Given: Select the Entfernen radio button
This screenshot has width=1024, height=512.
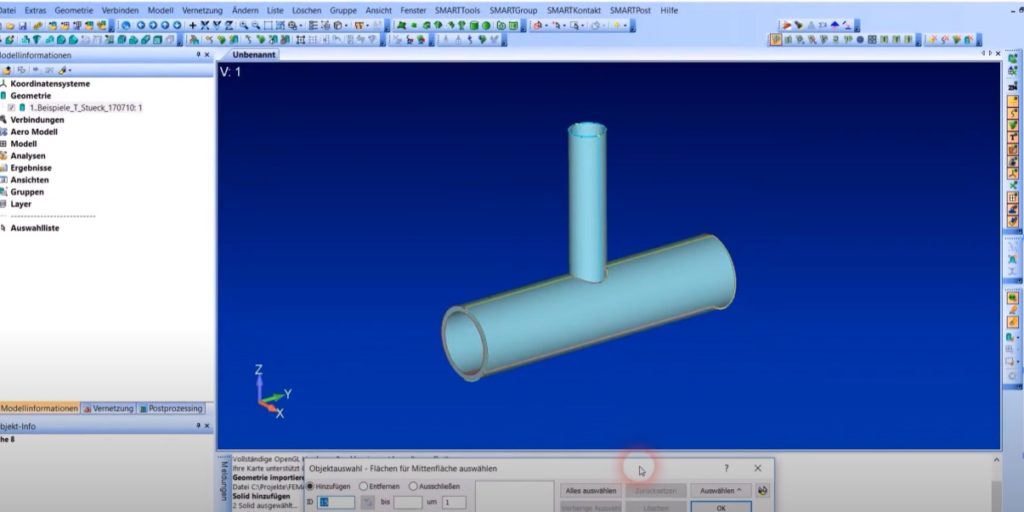Looking at the screenshot, I should click(x=364, y=486).
